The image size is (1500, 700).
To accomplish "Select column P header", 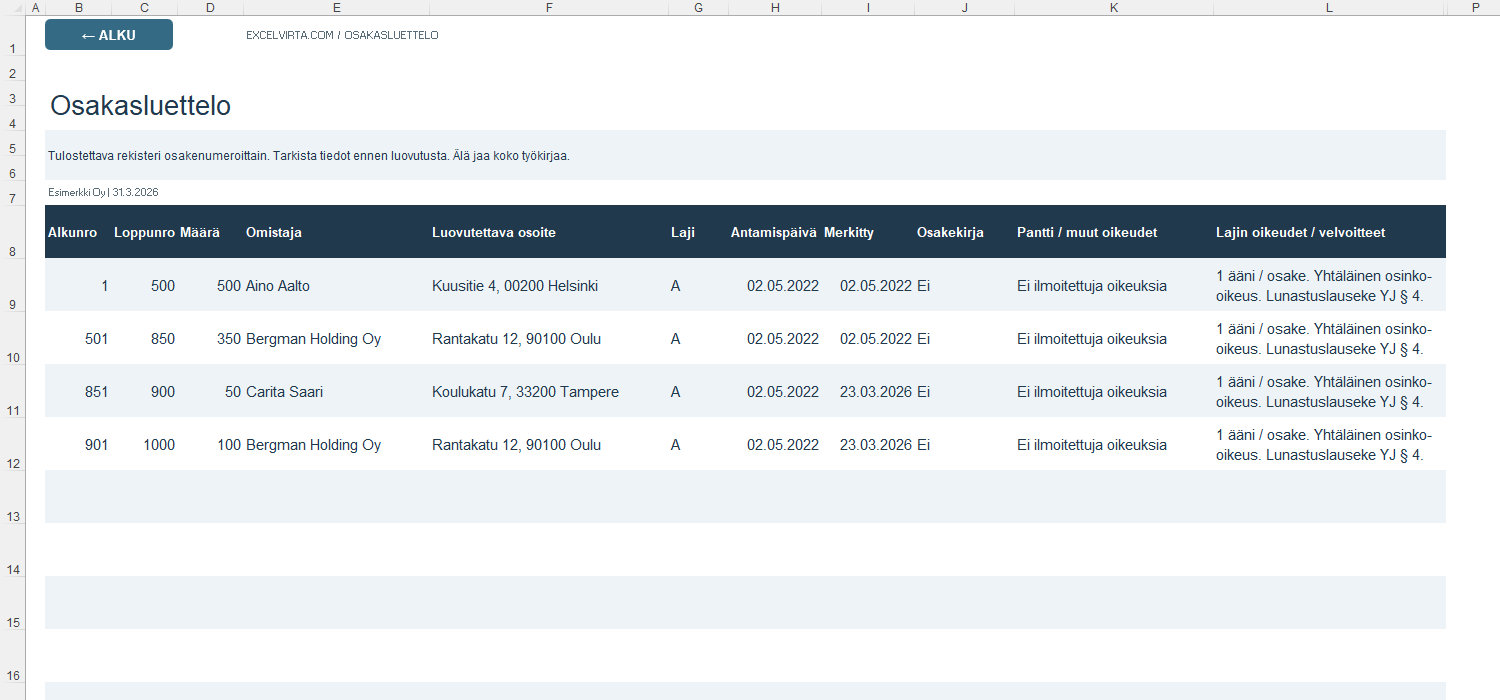I will coord(1473,8).
